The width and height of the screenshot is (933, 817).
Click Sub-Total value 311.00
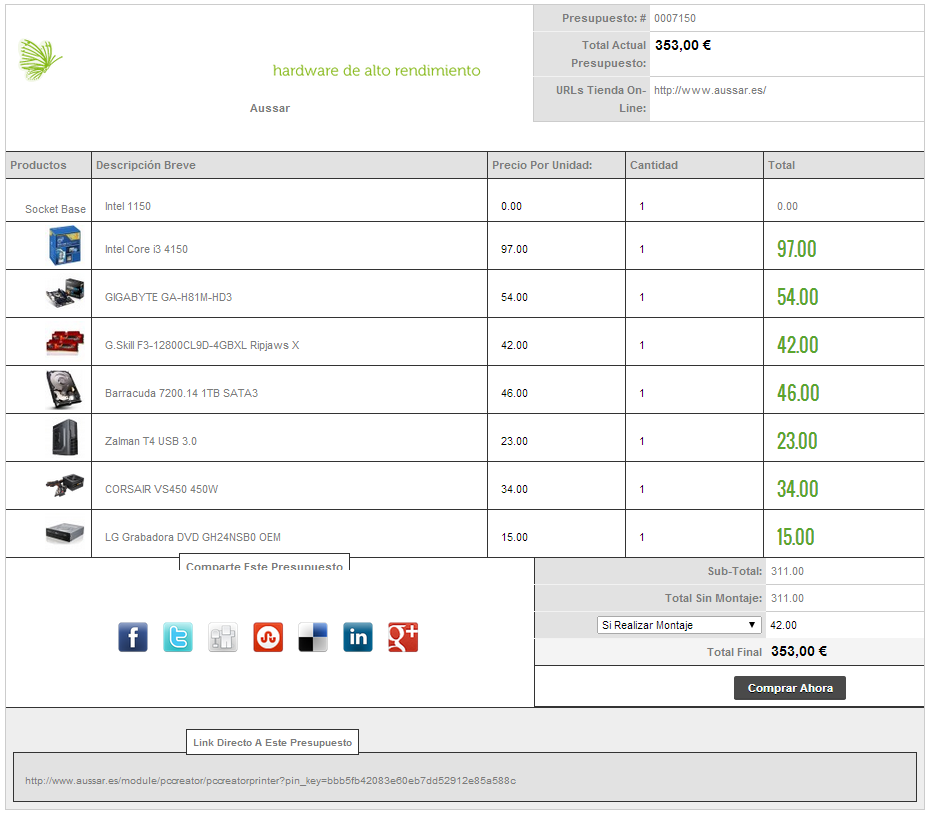click(x=787, y=571)
